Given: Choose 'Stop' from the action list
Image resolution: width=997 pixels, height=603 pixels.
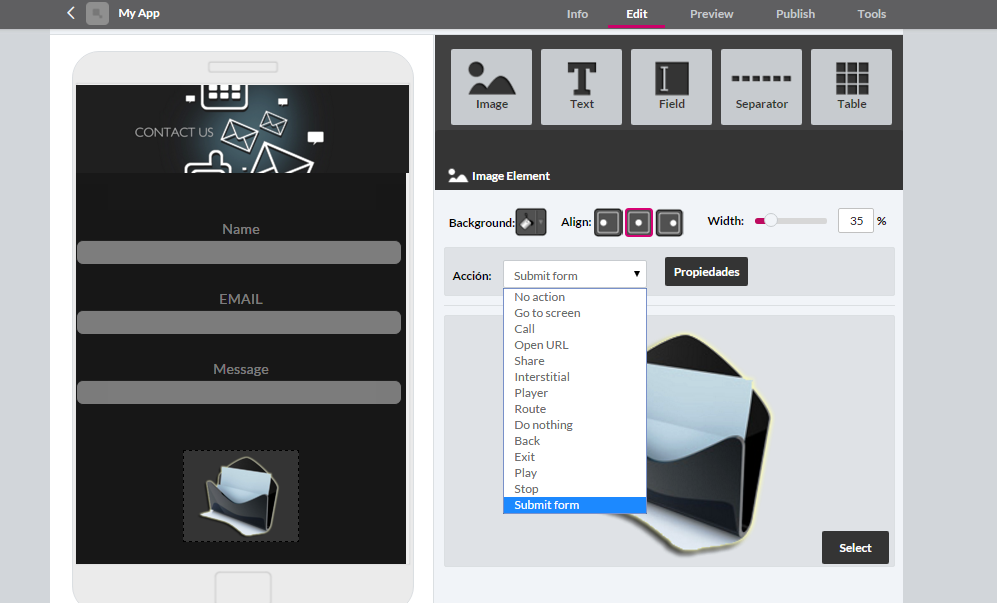Looking at the screenshot, I should (575, 489).
